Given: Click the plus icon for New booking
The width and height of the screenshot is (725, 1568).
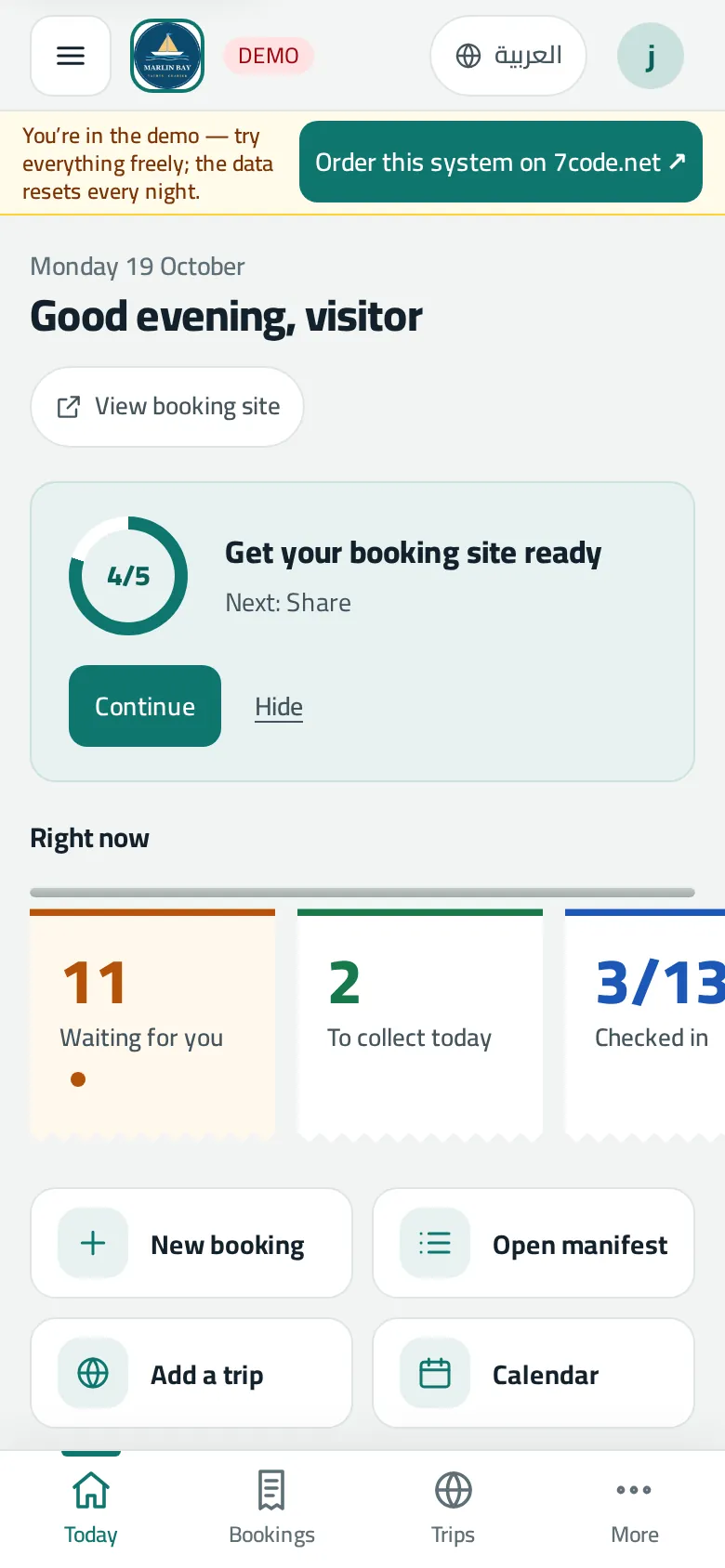Looking at the screenshot, I should pyautogui.click(x=93, y=1243).
